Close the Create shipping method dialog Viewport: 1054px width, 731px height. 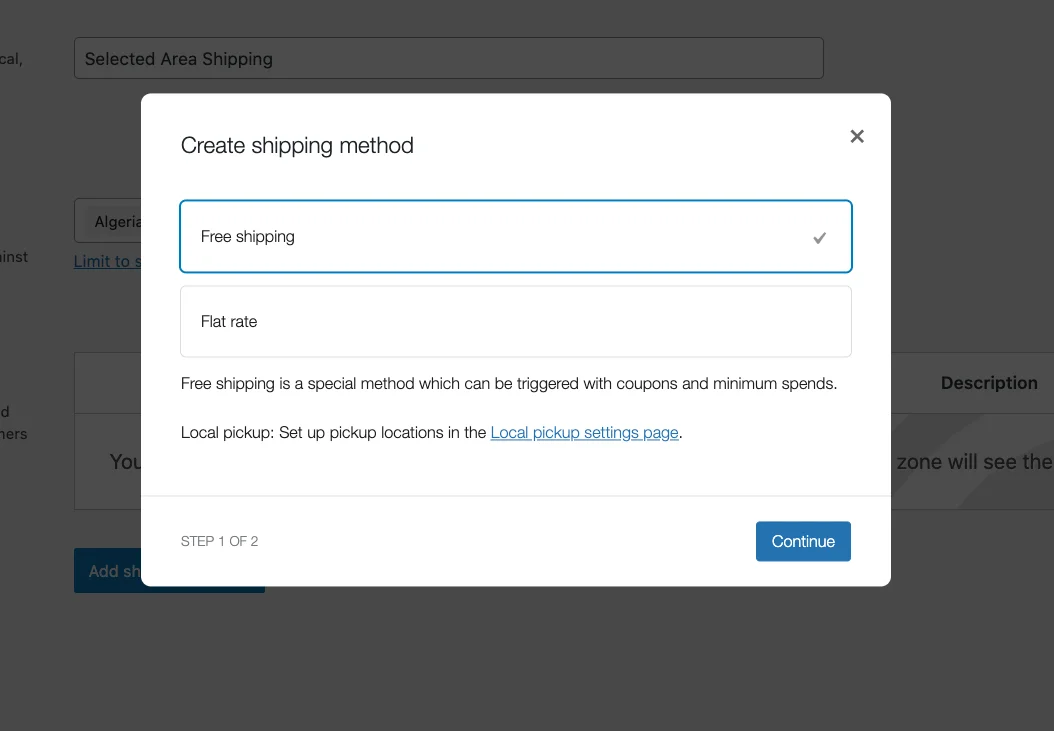(x=857, y=137)
